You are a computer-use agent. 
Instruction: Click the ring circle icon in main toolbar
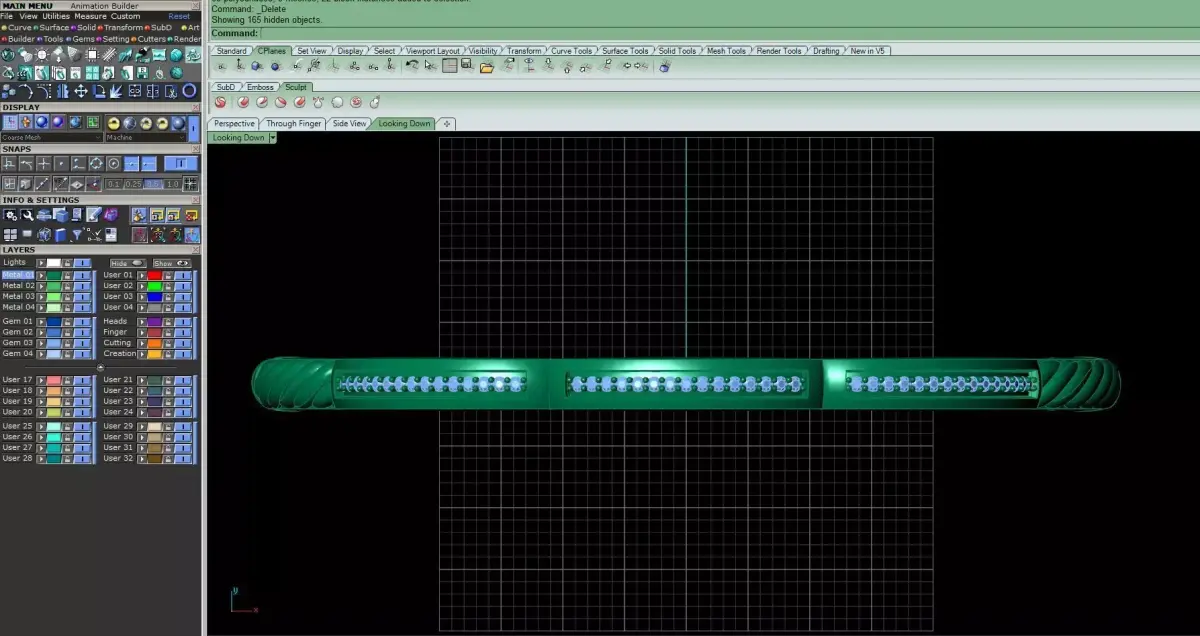tap(189, 91)
